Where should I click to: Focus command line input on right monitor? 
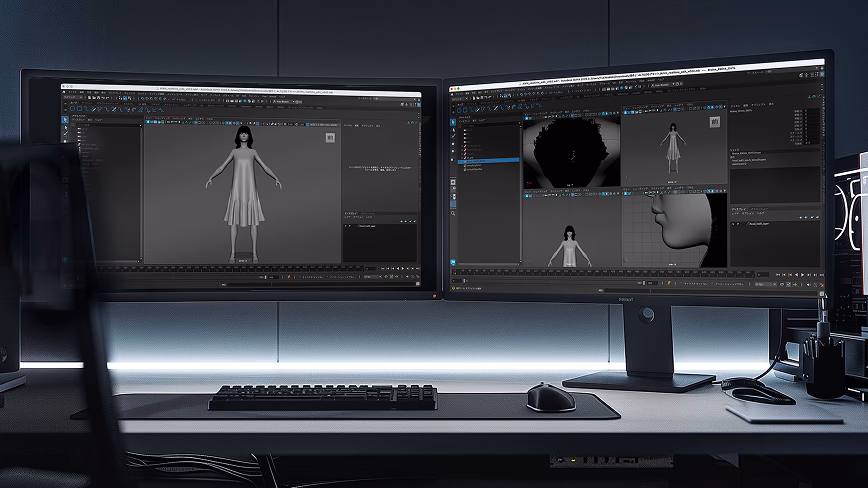click(712, 290)
